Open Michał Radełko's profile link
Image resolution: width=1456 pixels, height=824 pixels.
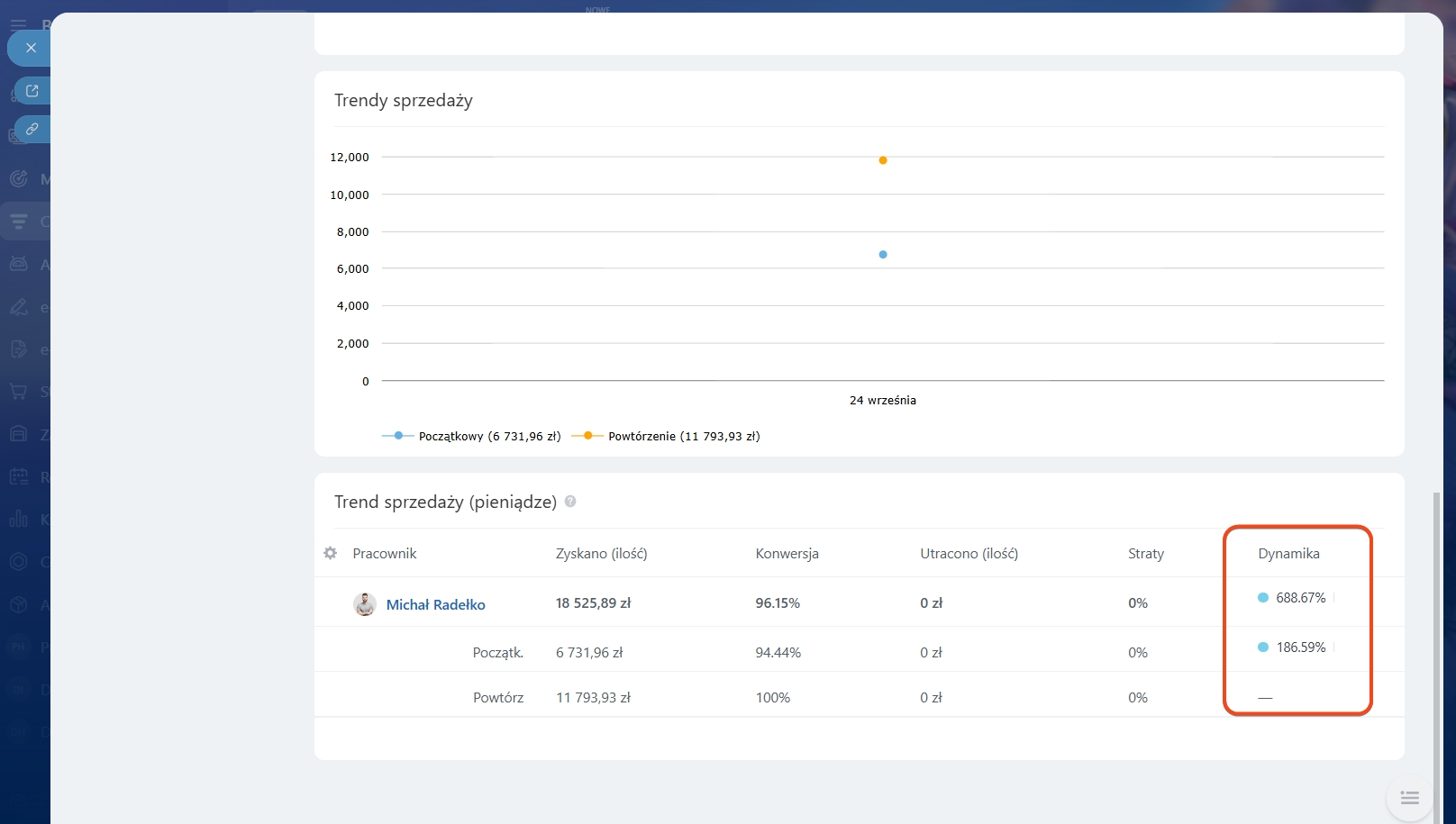[435, 604]
